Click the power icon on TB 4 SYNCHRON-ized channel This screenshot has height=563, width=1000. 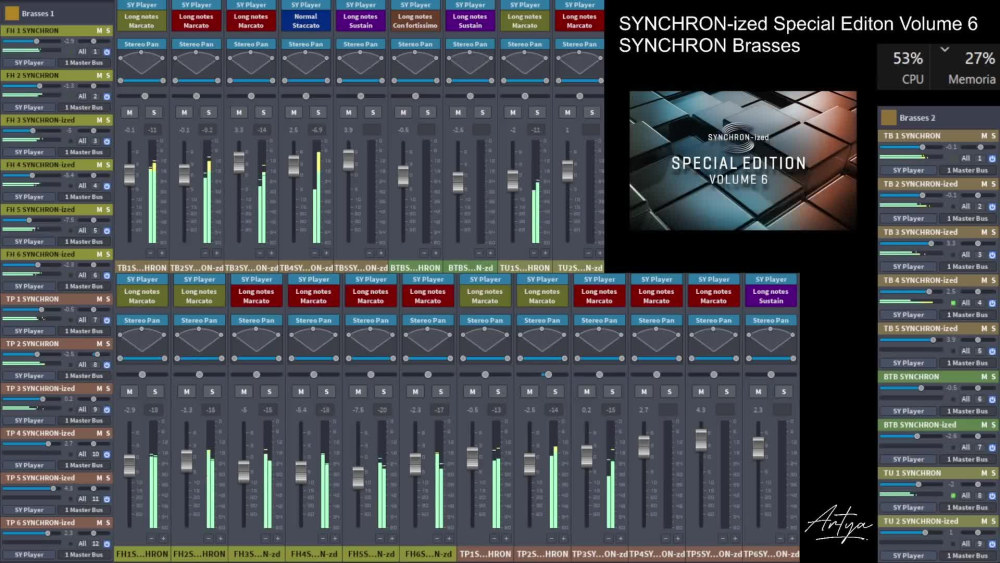pos(992,303)
